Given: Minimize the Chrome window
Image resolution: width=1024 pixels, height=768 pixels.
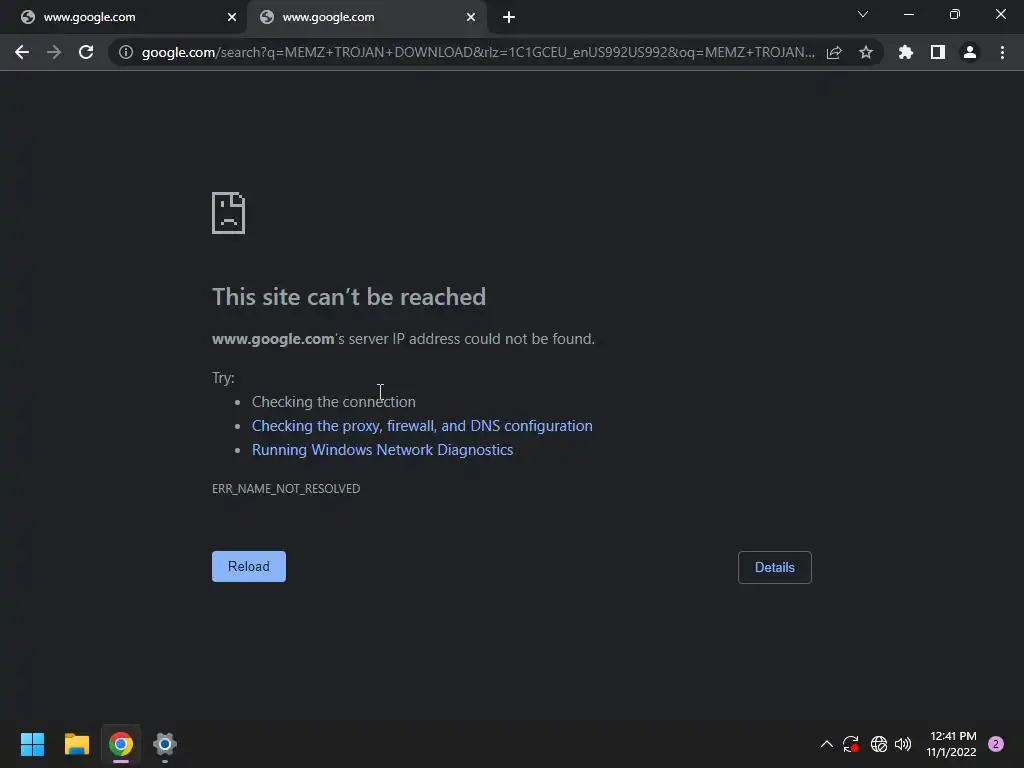Looking at the screenshot, I should [x=909, y=14].
